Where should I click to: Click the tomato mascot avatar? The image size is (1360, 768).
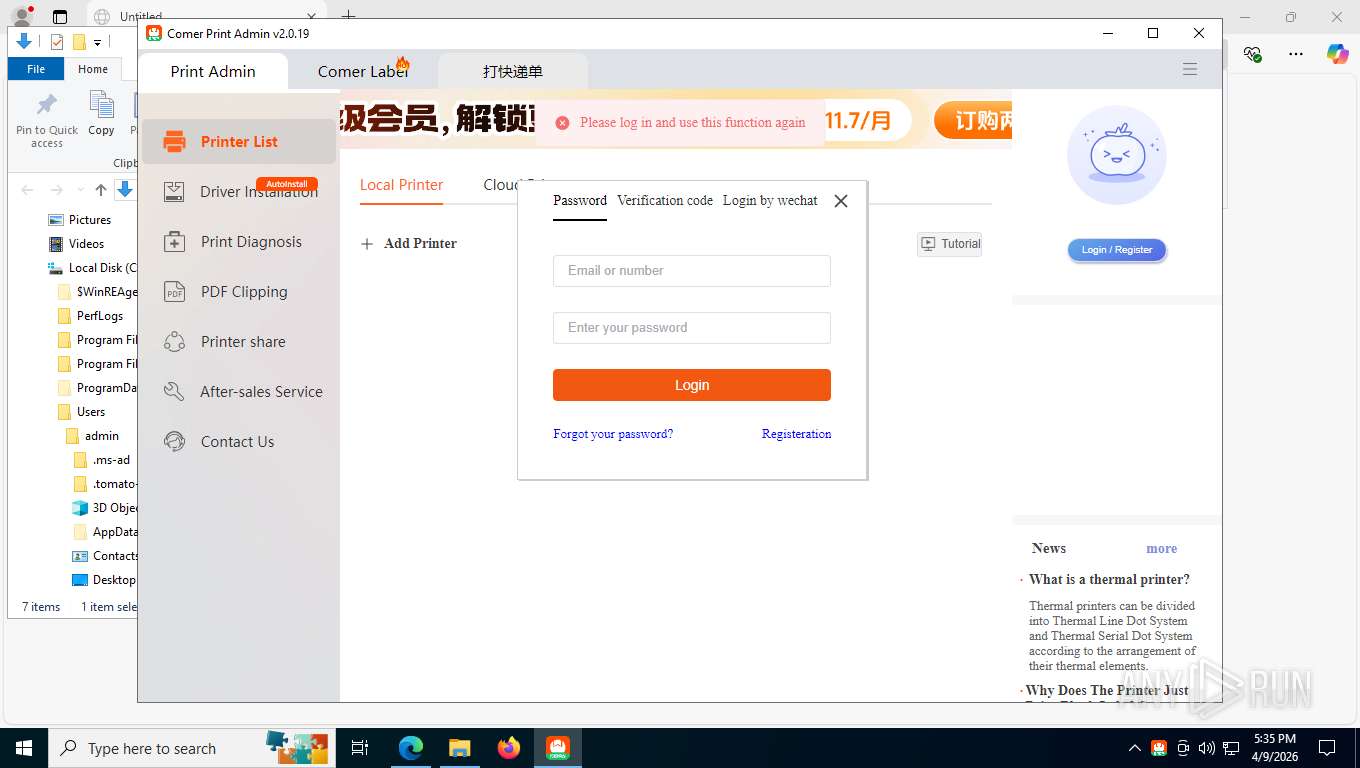[1116, 155]
